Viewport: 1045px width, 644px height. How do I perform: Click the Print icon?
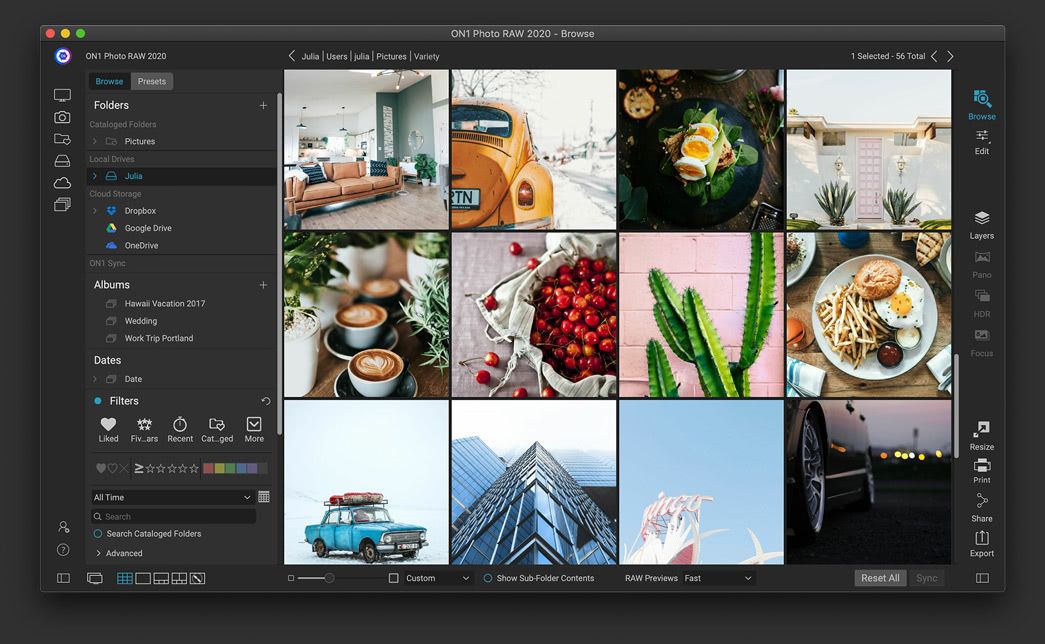pyautogui.click(x=982, y=465)
